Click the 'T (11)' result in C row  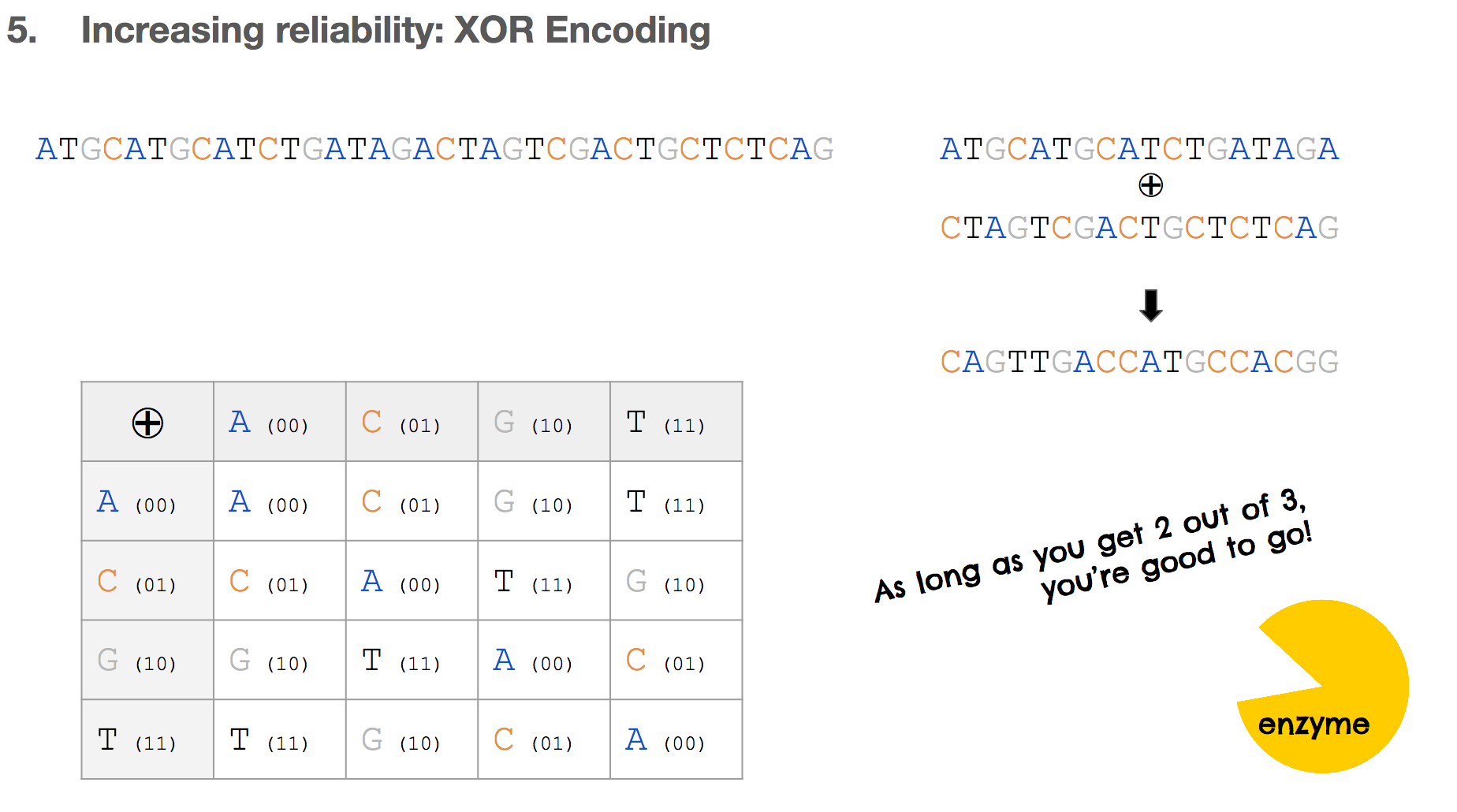(544, 580)
